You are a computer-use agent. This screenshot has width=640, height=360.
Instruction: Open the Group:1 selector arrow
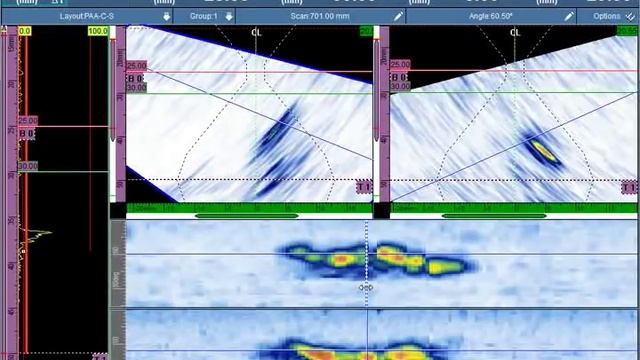pyautogui.click(x=229, y=17)
